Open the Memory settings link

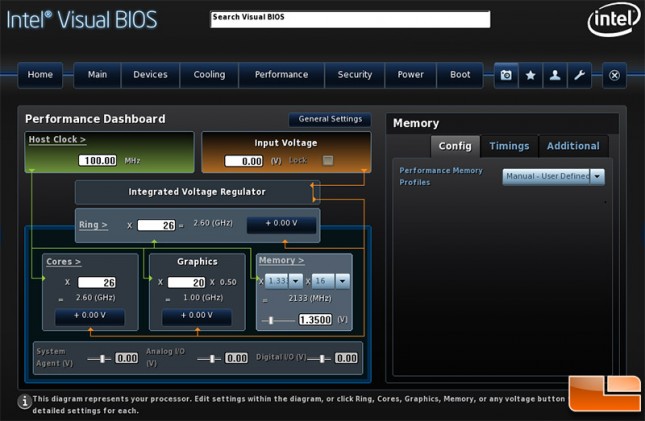pyautogui.click(x=281, y=261)
